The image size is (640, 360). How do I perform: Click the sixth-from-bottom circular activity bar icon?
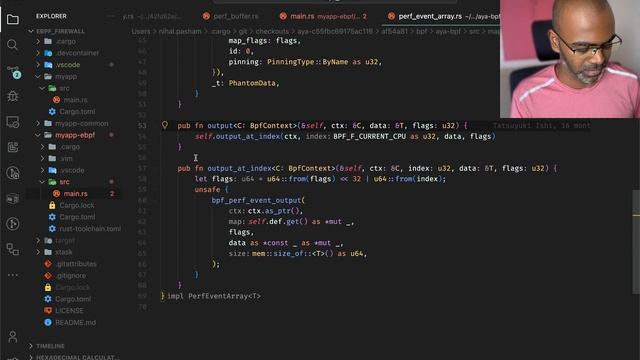pos(13,173)
